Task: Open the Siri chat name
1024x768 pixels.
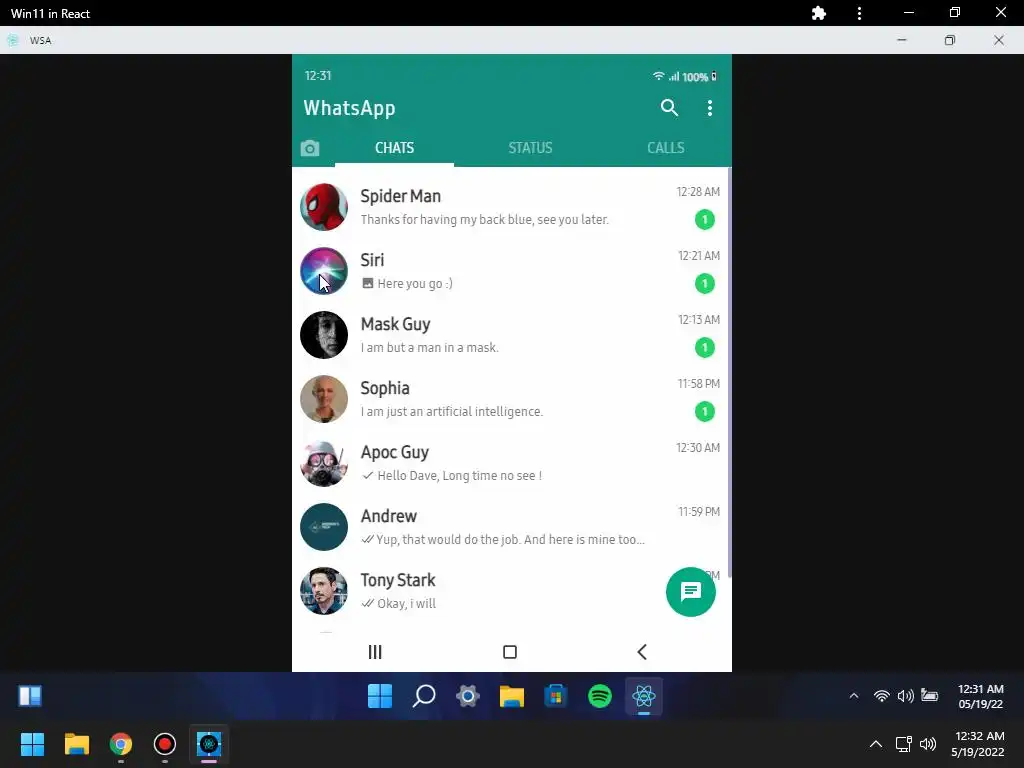Action: point(372,260)
